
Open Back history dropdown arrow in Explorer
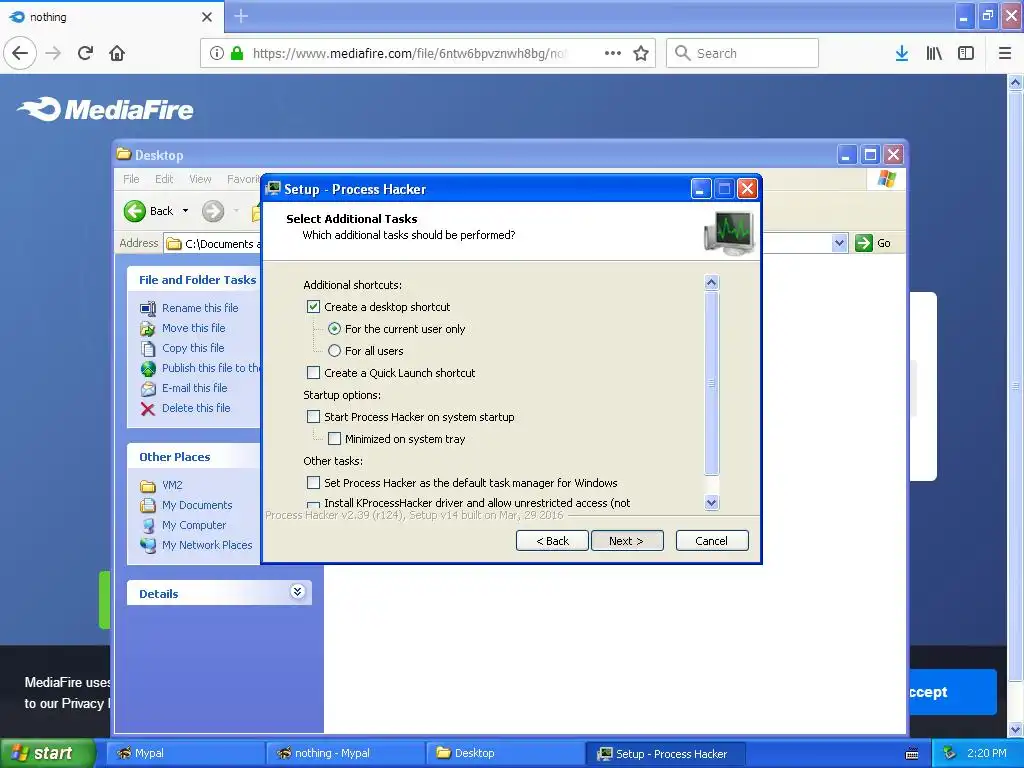coord(185,211)
